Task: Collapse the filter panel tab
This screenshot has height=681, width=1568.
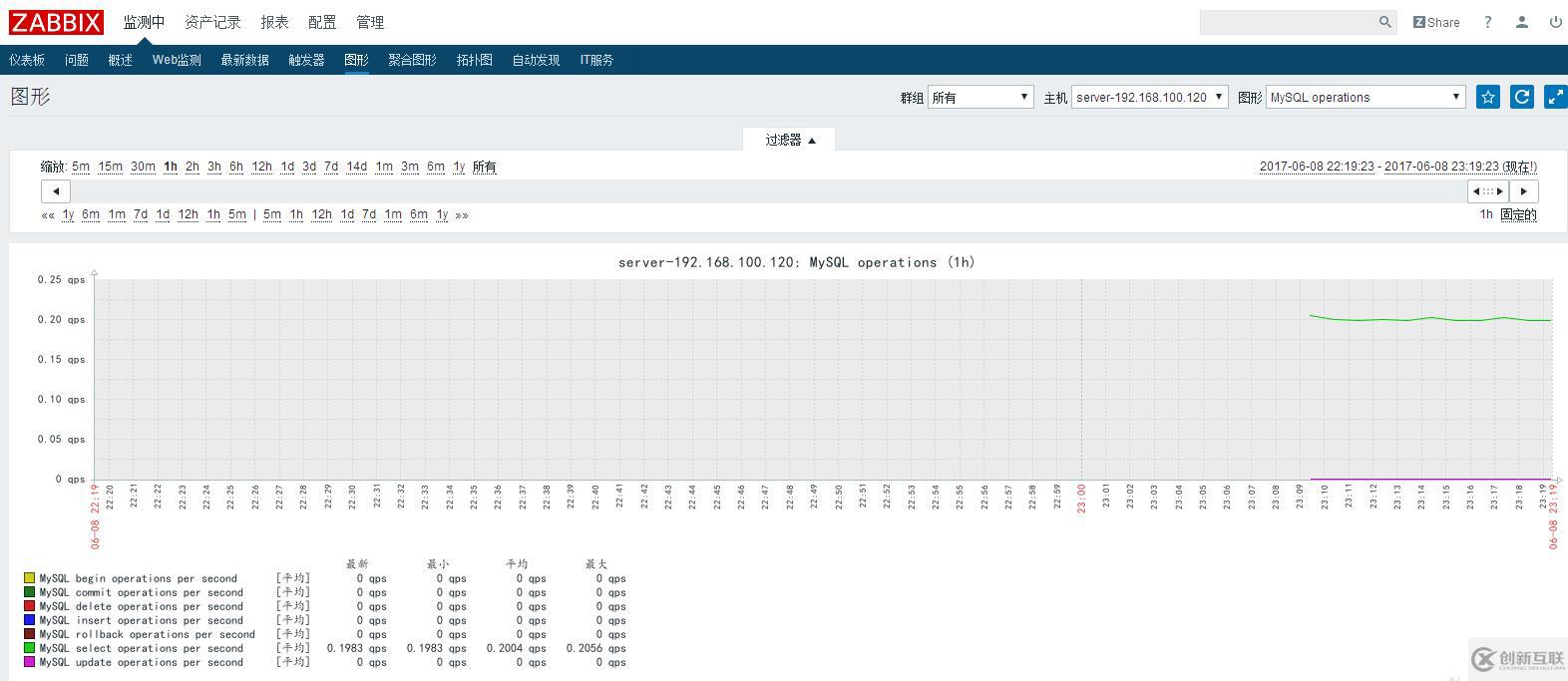Action: (789, 140)
